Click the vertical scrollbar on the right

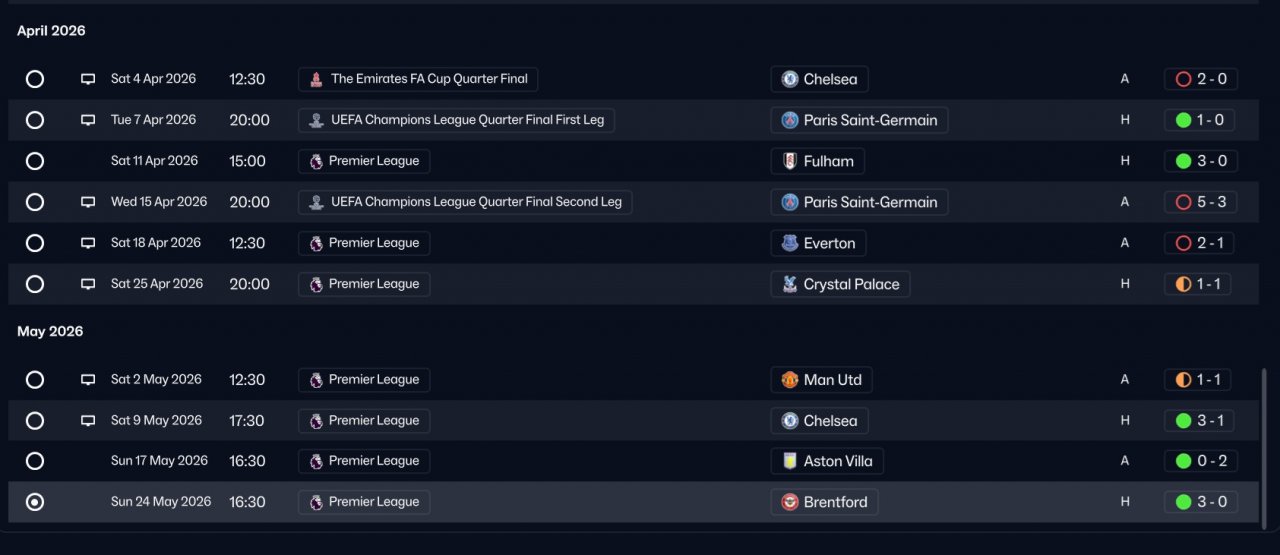click(1264, 440)
